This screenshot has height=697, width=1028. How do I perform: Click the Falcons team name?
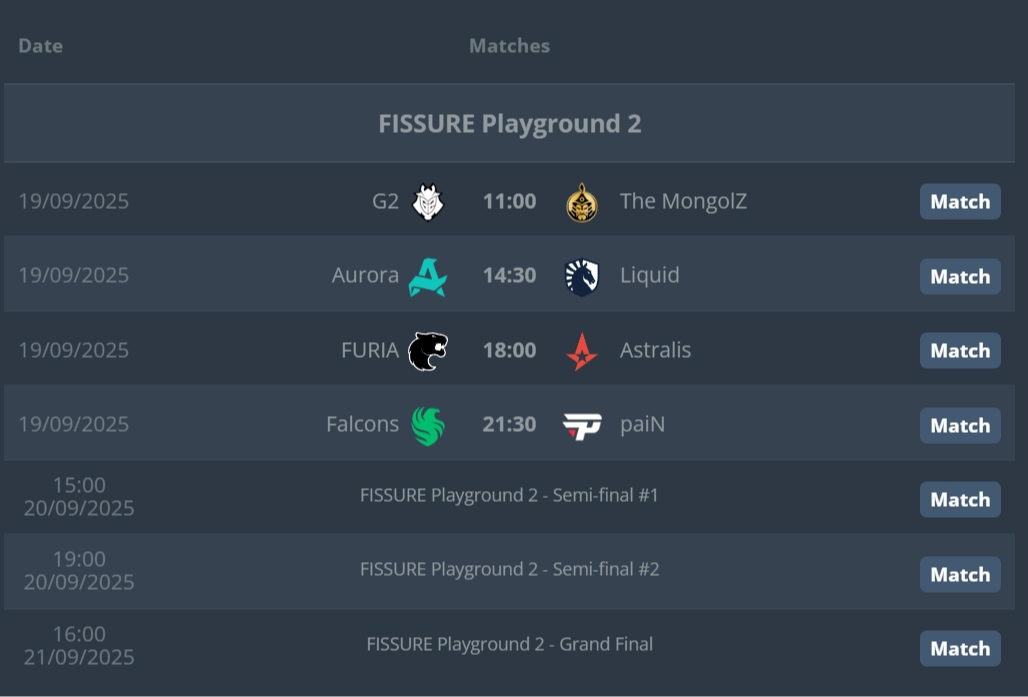[x=362, y=425]
